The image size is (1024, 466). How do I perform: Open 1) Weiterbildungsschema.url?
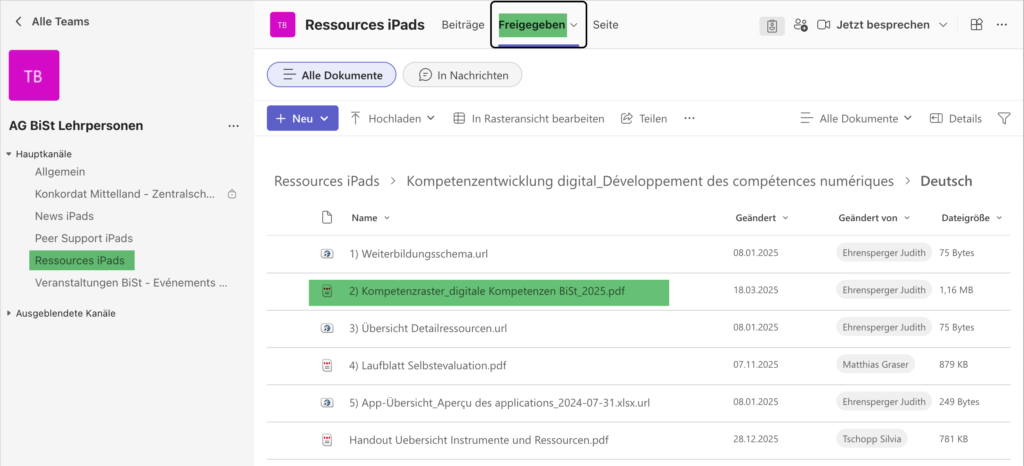click(419, 254)
